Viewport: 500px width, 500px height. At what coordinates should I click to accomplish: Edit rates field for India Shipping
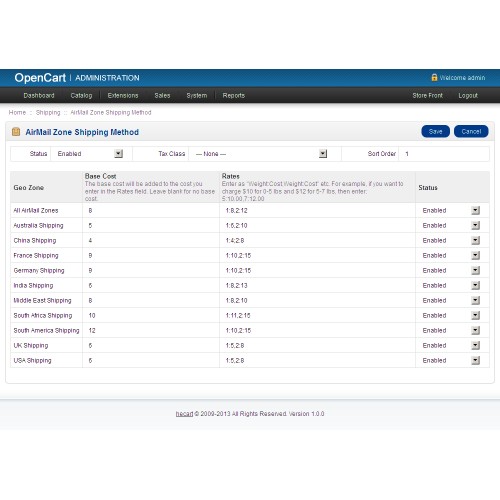click(317, 285)
